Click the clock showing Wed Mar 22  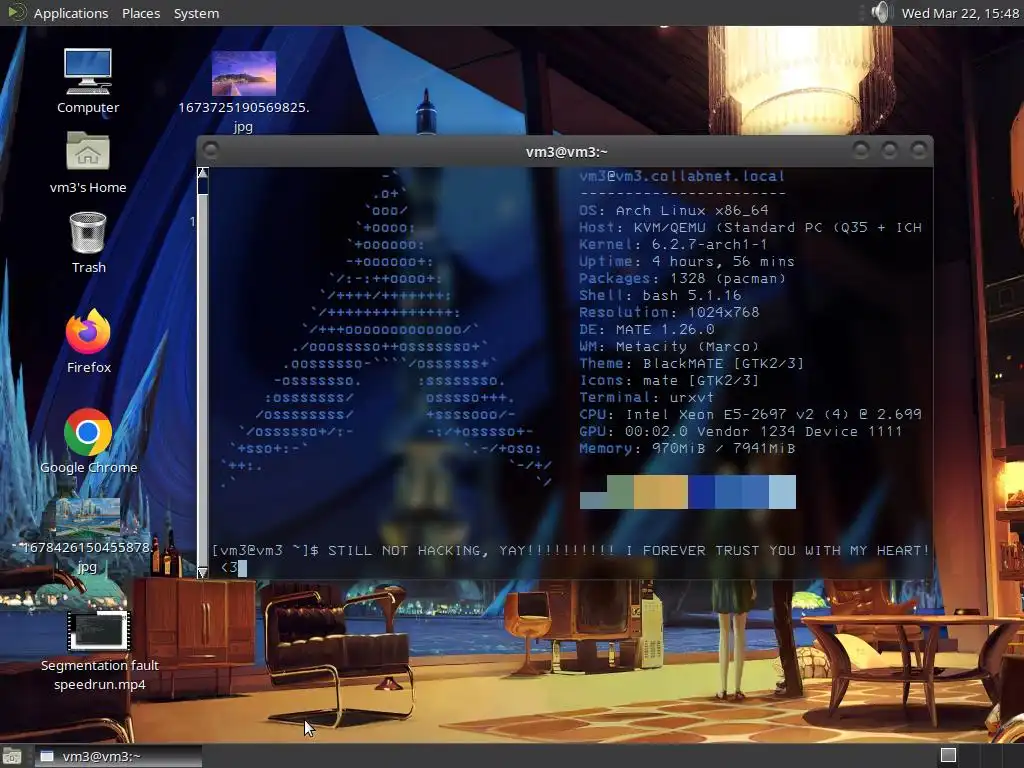point(960,13)
